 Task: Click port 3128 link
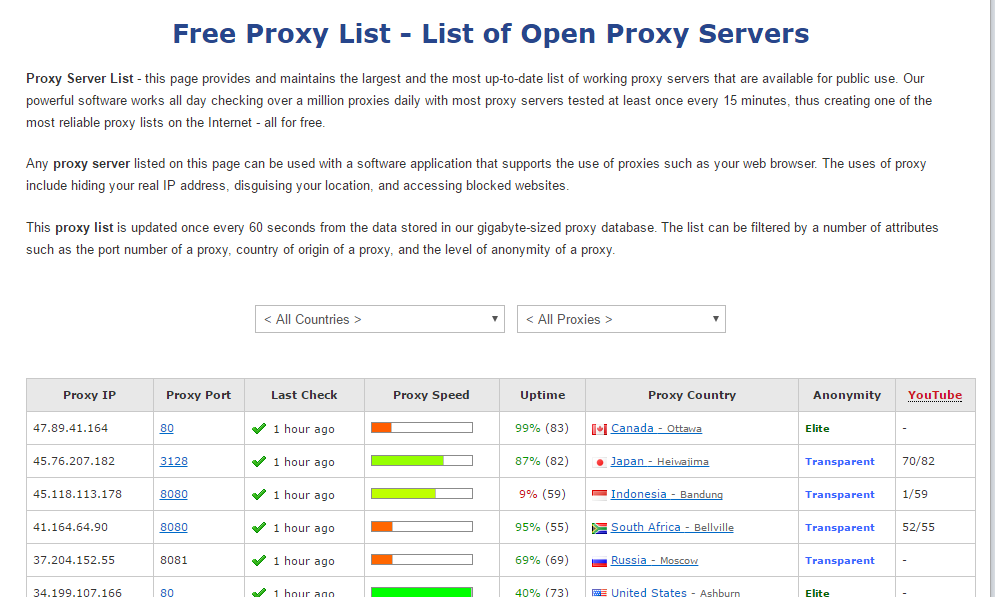click(x=173, y=461)
